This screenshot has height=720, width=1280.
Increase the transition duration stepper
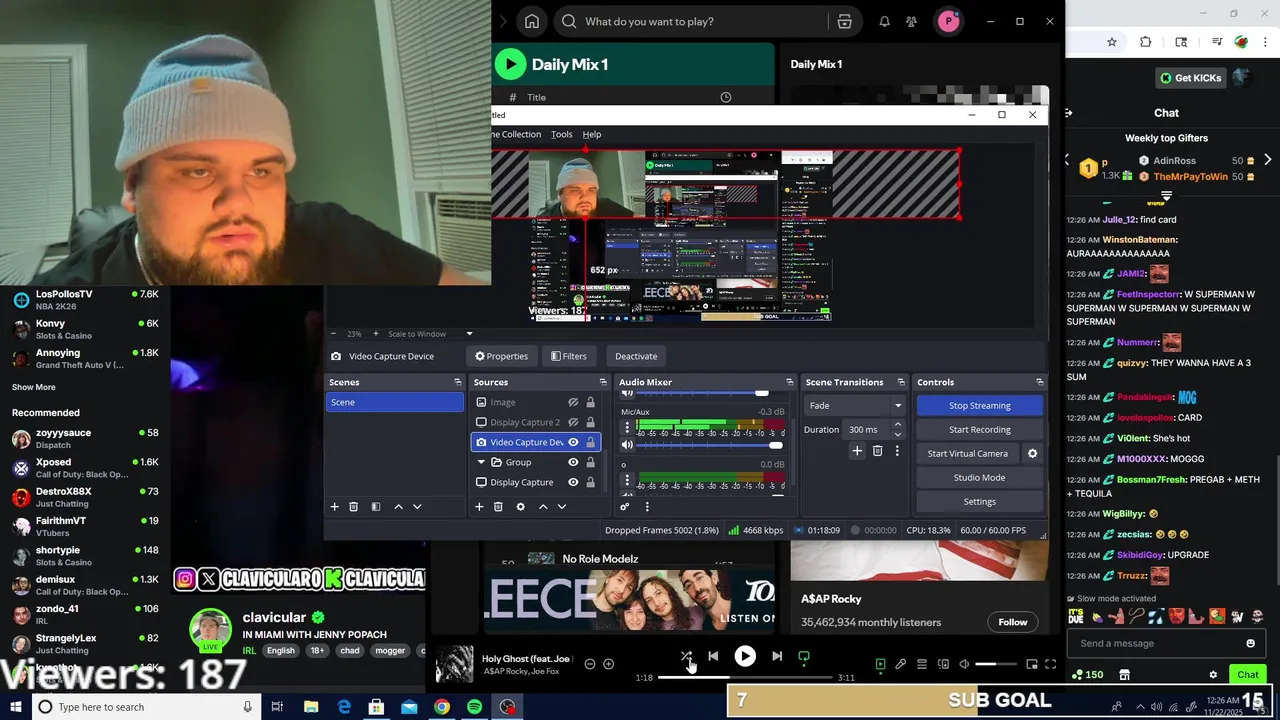click(897, 424)
